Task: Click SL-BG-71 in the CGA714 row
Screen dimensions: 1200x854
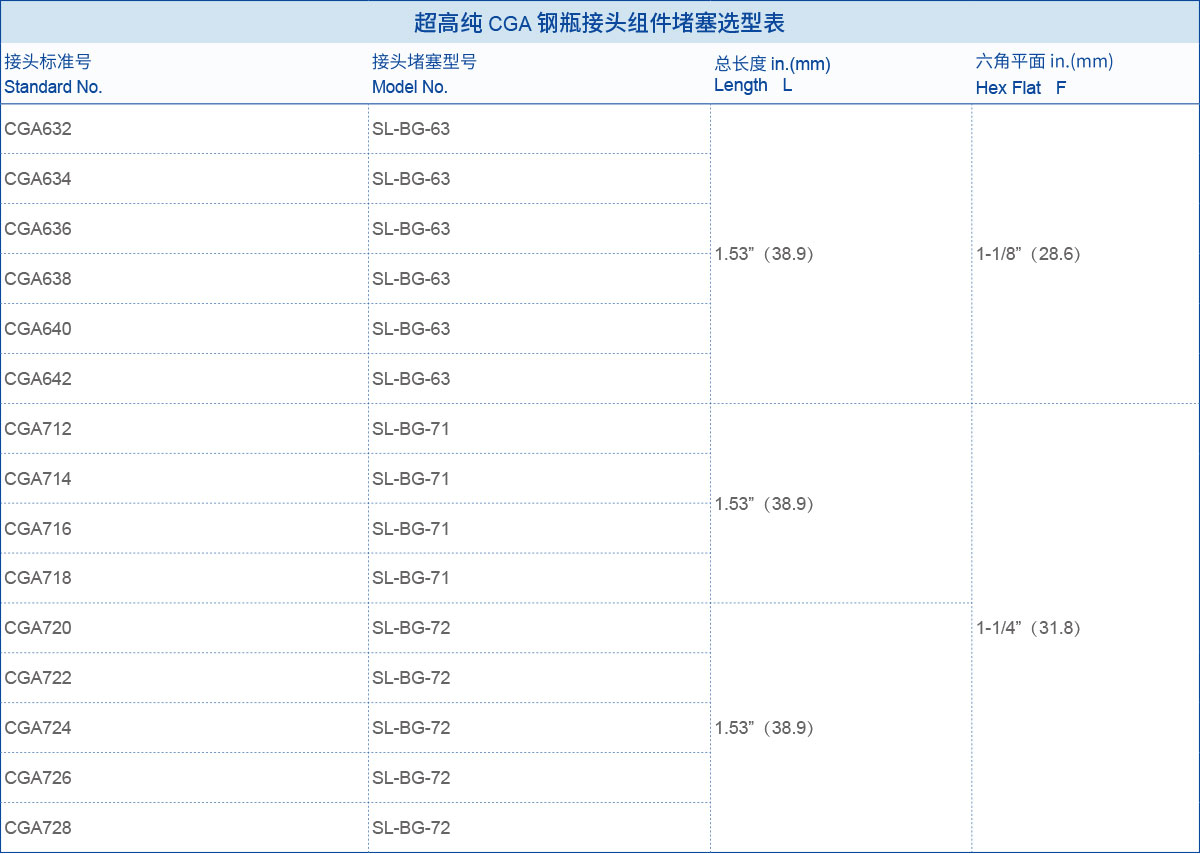Action: (x=411, y=479)
